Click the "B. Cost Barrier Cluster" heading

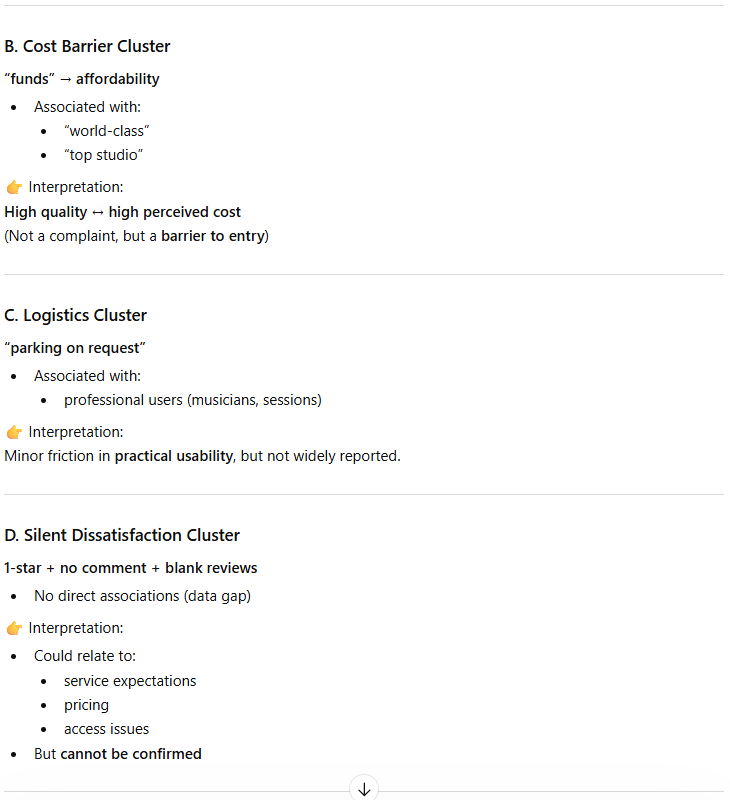(x=87, y=46)
